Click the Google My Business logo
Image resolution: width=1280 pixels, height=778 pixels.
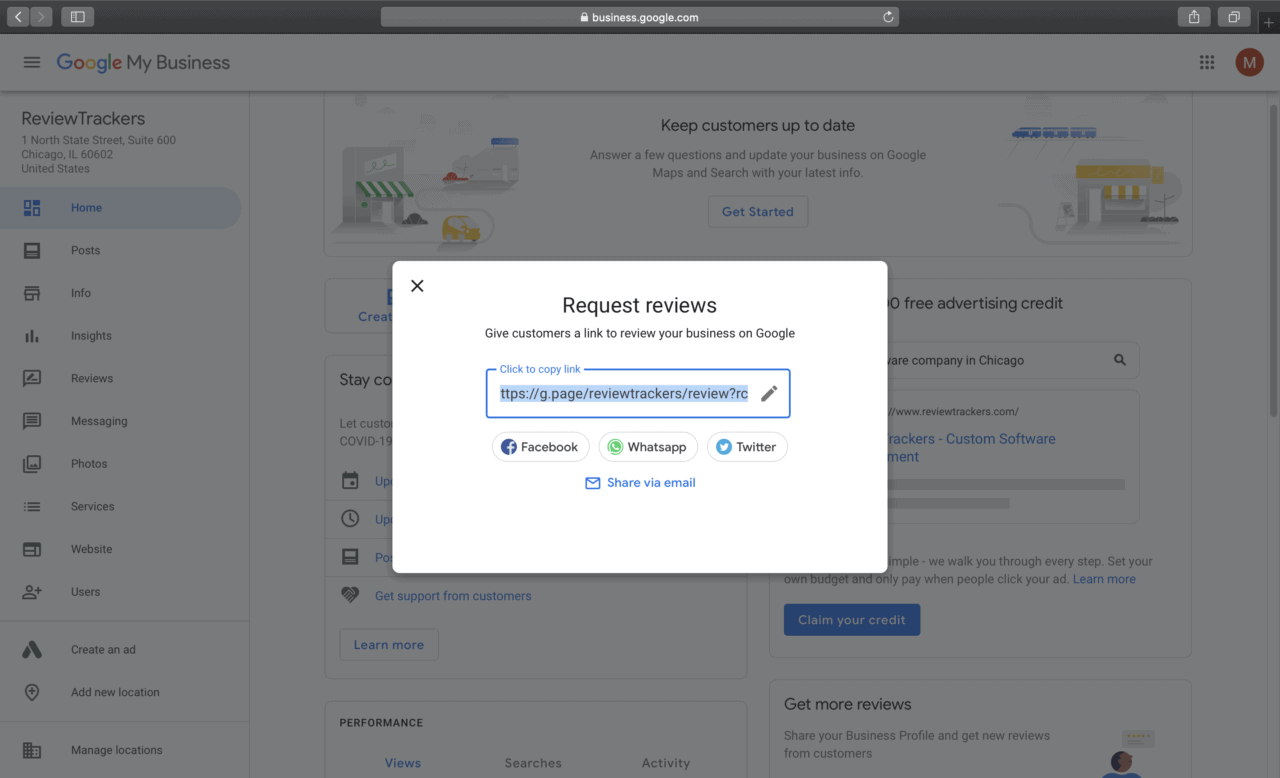pyautogui.click(x=143, y=63)
